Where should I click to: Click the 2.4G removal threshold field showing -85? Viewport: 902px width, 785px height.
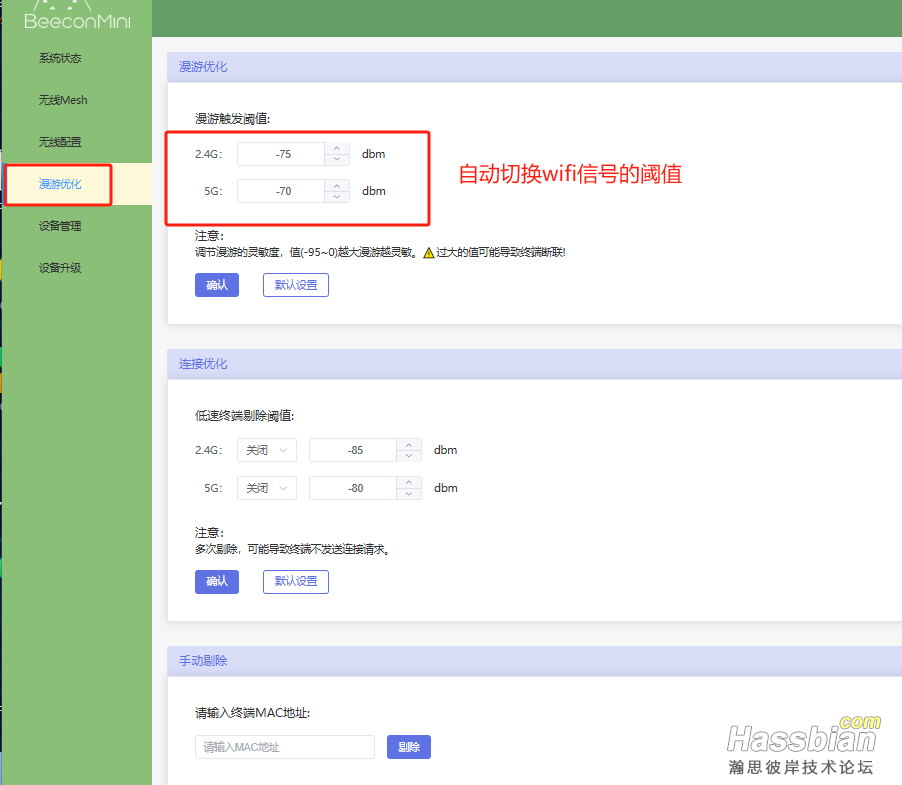coord(353,450)
